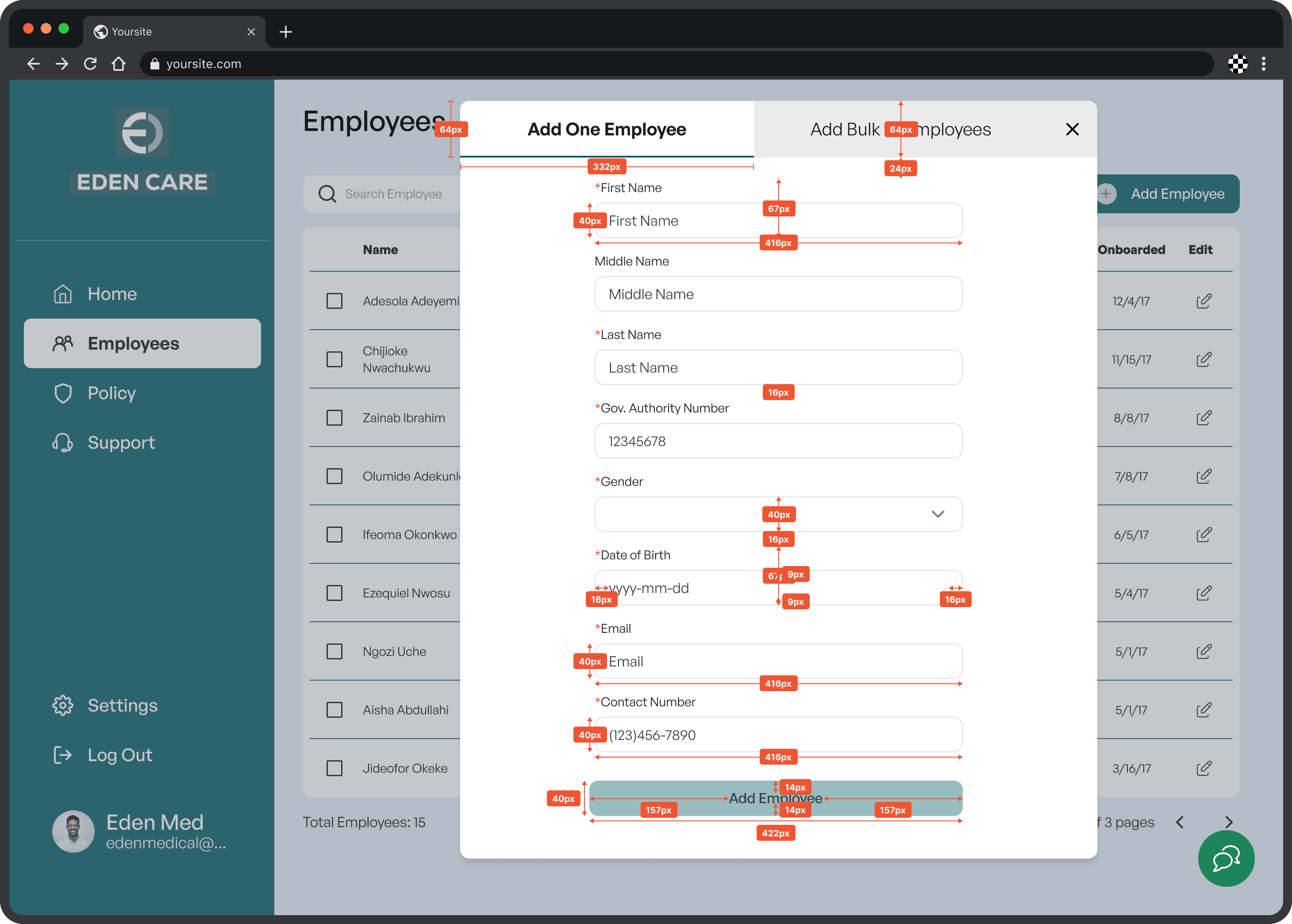Open browser three-dot menu
This screenshot has width=1292, height=924.
coord(1264,64)
